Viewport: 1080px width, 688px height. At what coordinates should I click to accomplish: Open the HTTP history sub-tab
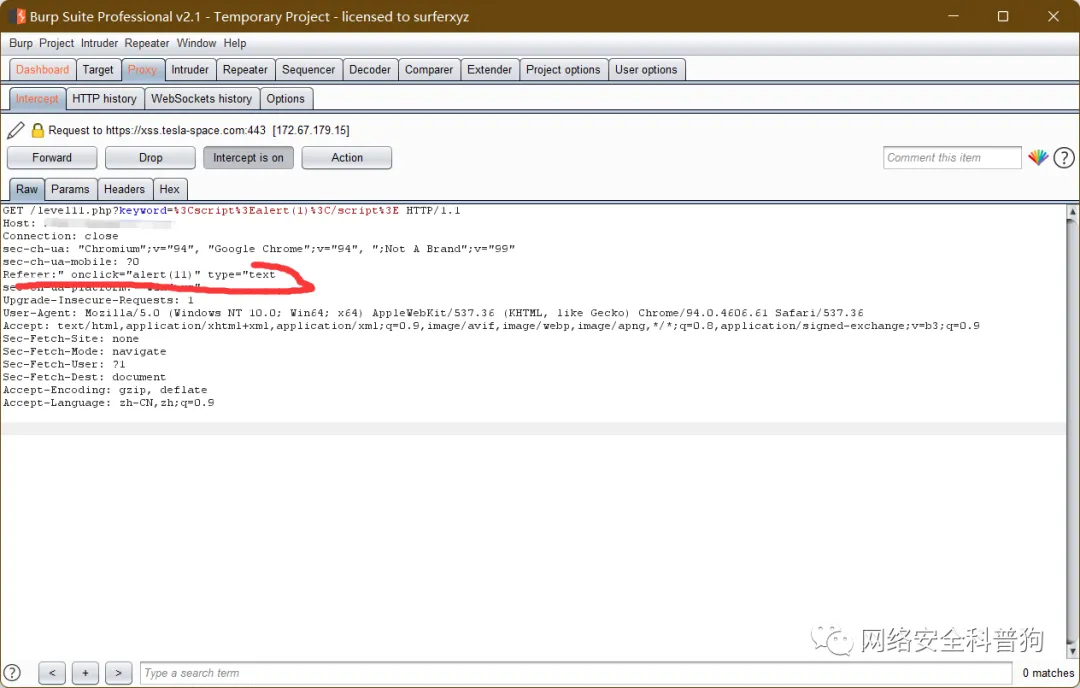[105, 98]
